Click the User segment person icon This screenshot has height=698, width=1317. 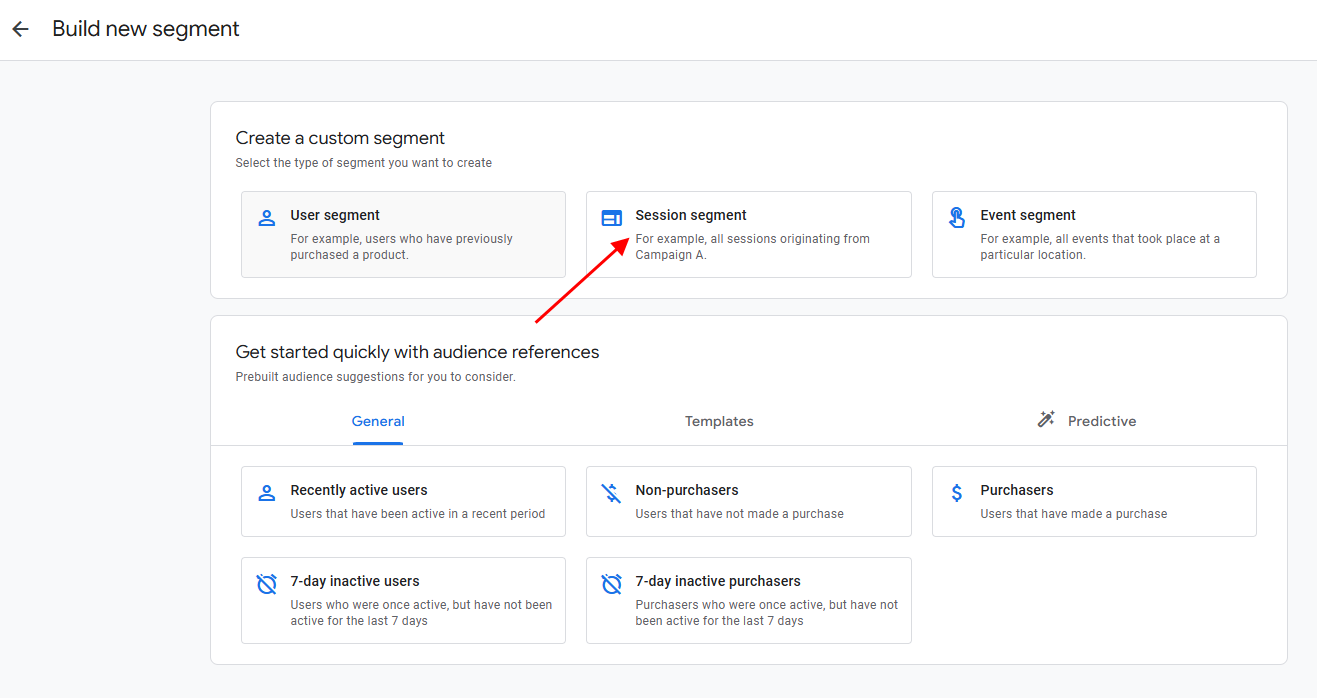pos(266,217)
